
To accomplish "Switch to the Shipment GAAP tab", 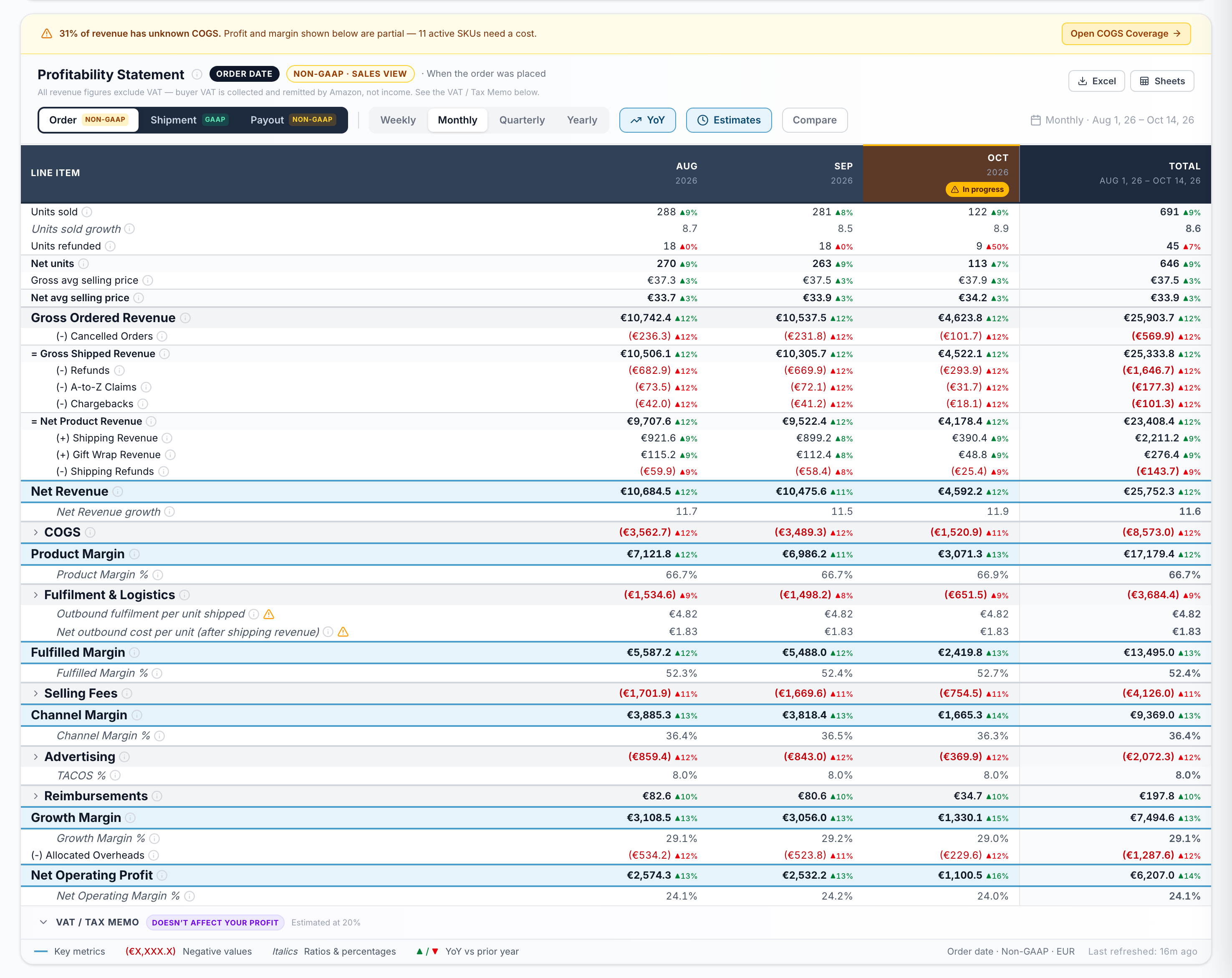I will click(189, 120).
